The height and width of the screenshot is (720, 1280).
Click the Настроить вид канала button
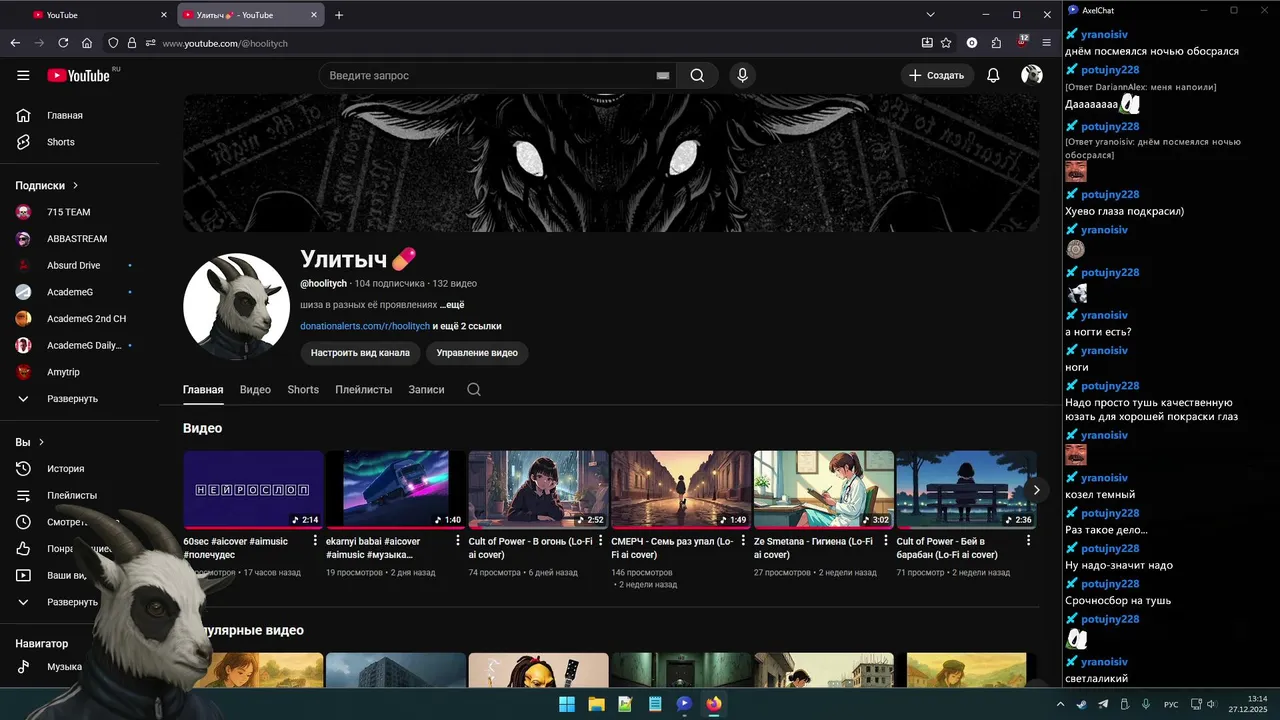click(x=360, y=353)
